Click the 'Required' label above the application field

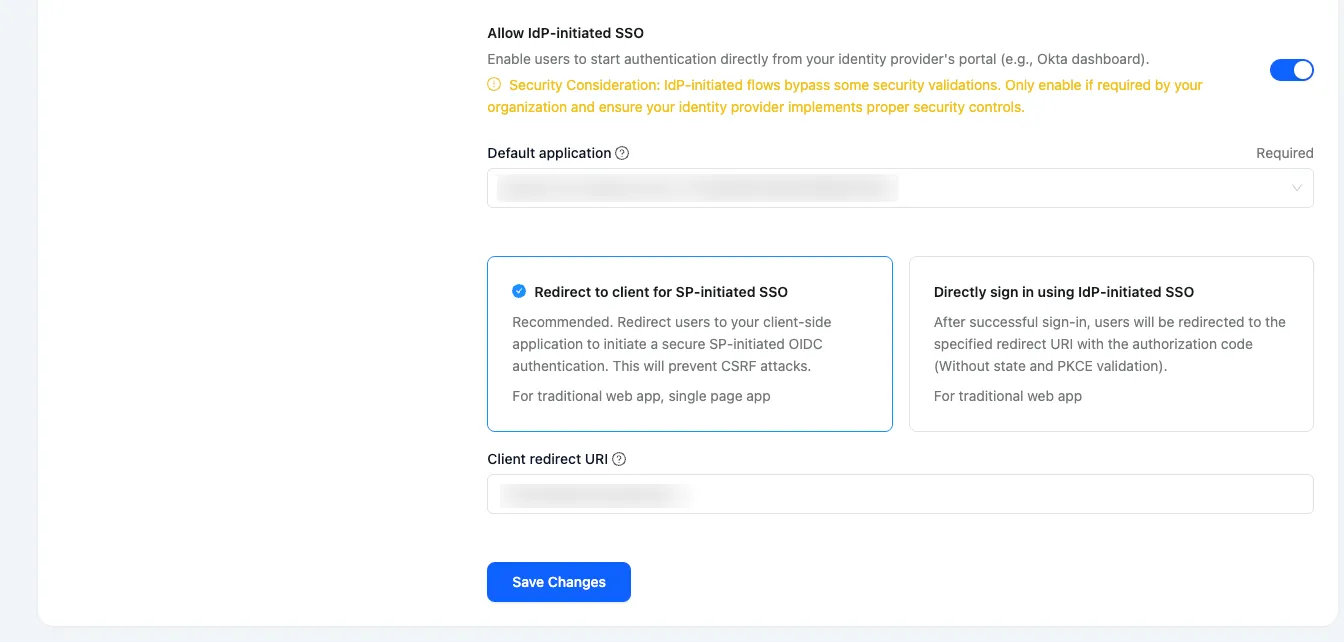pyautogui.click(x=1284, y=153)
